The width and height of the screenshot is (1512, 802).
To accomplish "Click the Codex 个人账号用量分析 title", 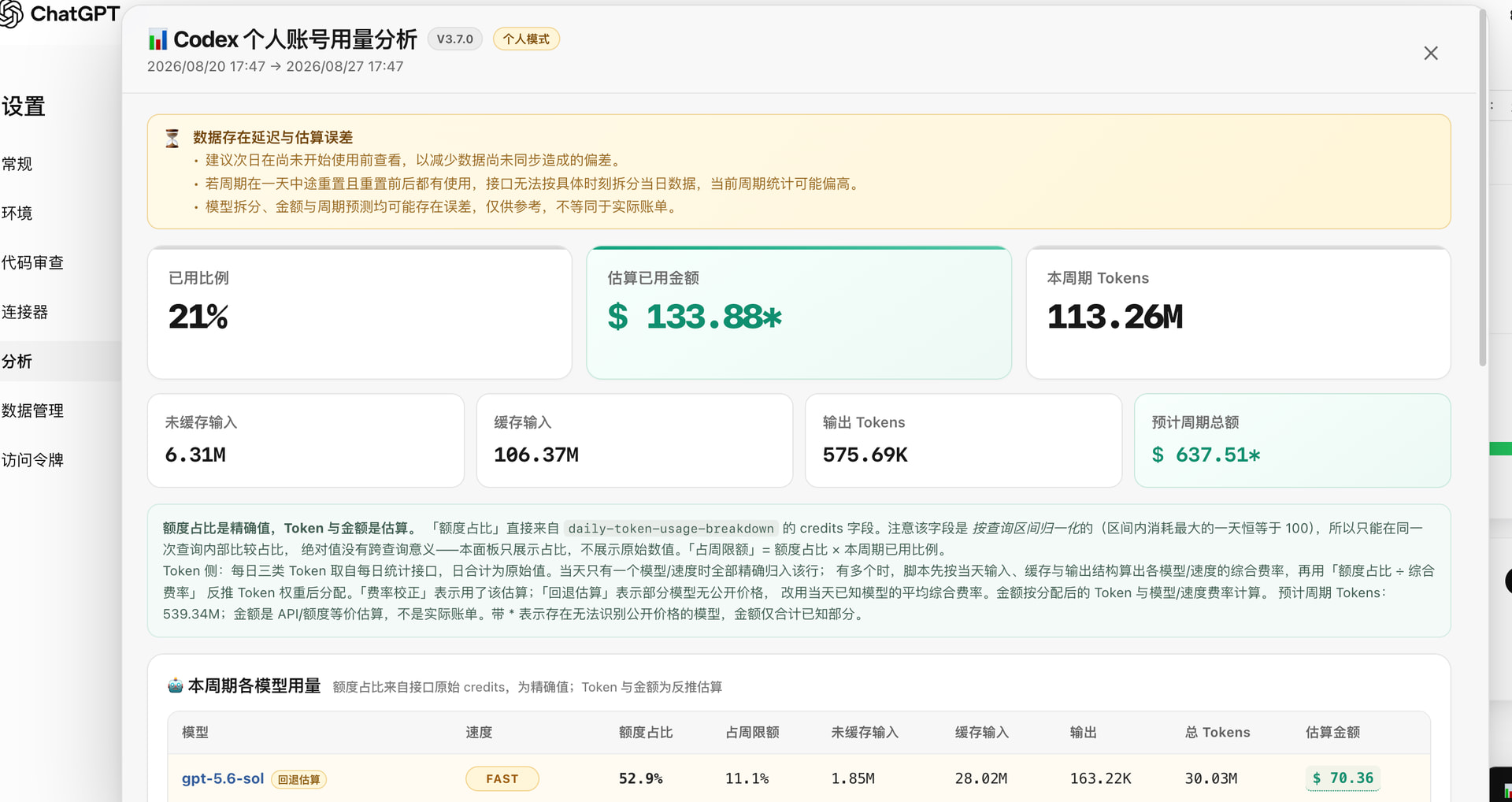I will (295, 39).
